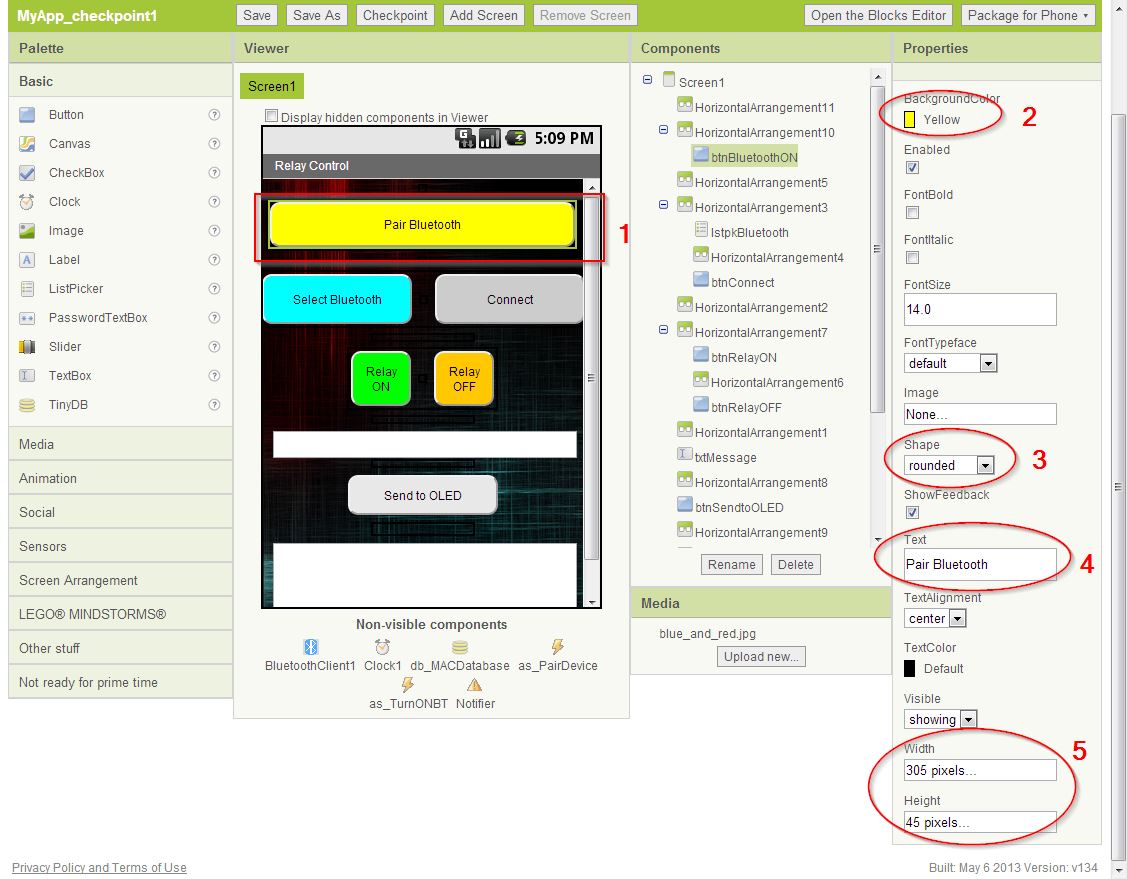Uncheck the Enabled property checkbox

coord(912,168)
